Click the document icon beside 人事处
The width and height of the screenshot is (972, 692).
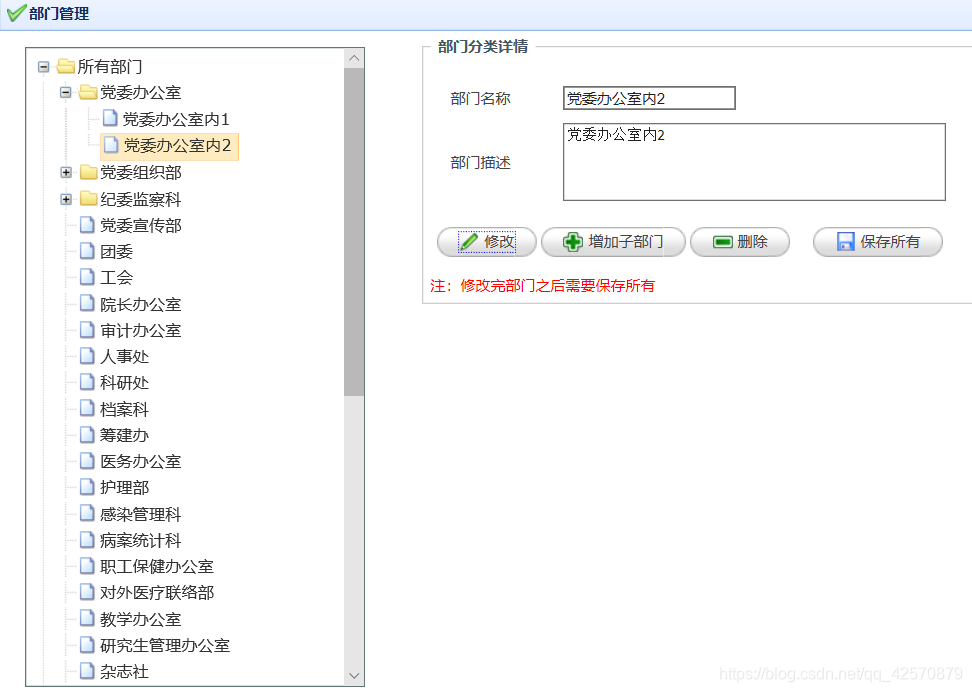(87, 355)
